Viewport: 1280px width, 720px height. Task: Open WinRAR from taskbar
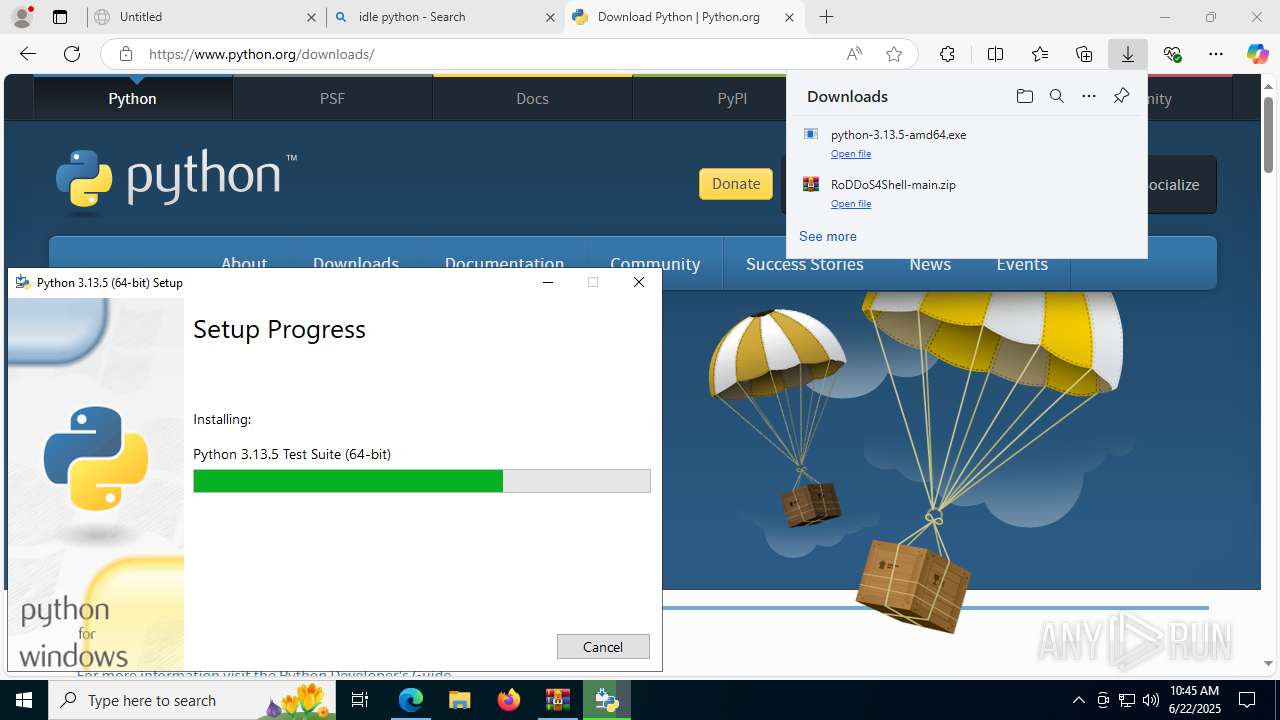click(x=557, y=700)
